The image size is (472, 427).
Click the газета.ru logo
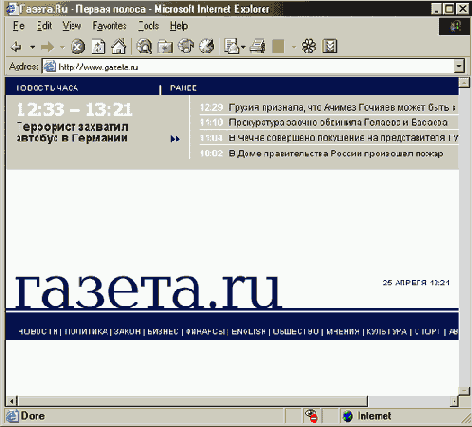148,292
